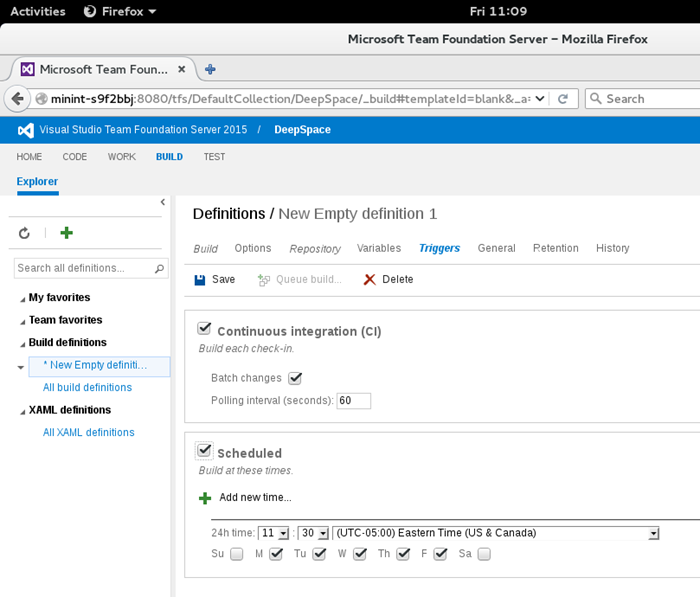Open a new tab with plus icon
This screenshot has height=597, width=700.
pos(210,69)
